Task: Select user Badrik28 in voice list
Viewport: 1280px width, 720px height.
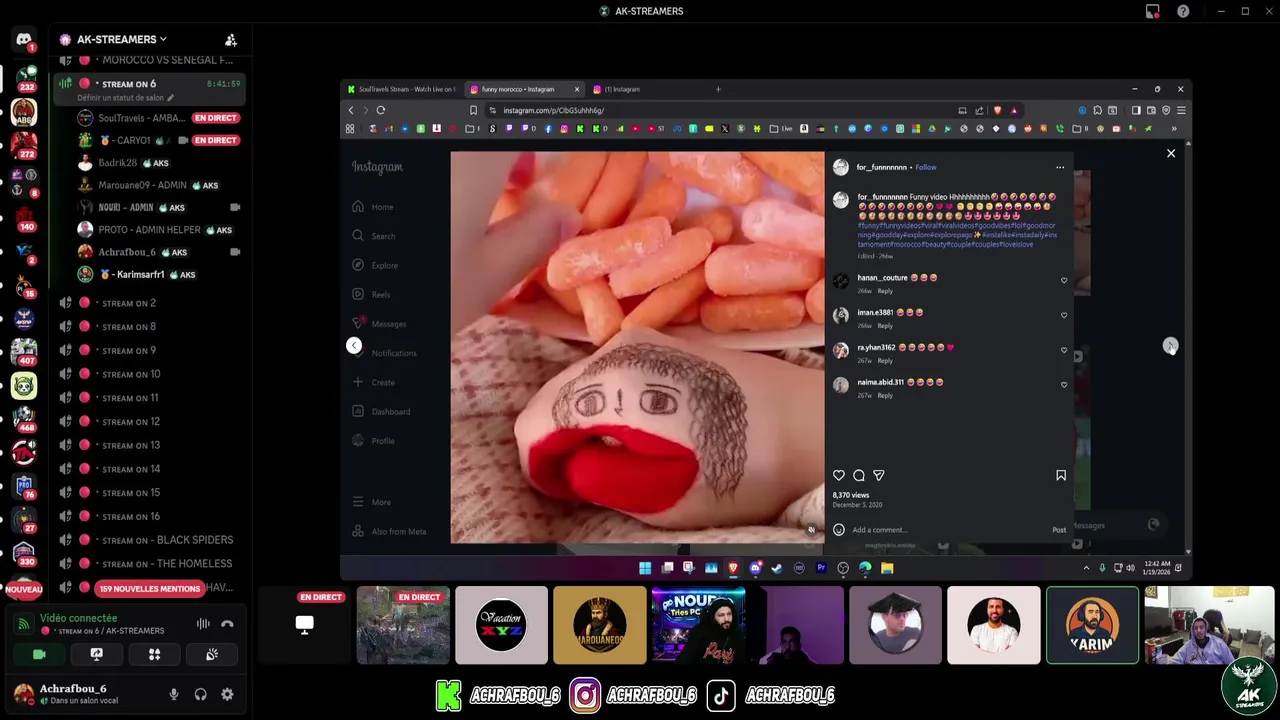Action: [160, 163]
